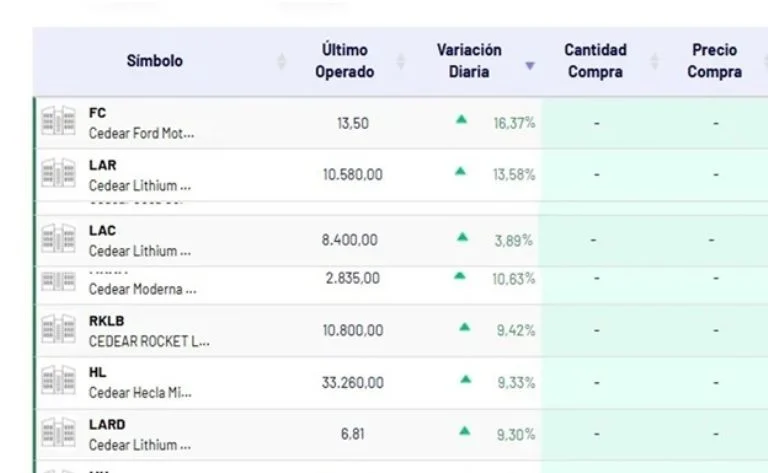The image size is (768, 473).
Task: Open the FC Cedear Ford Motor symbol
Action: 140,123
